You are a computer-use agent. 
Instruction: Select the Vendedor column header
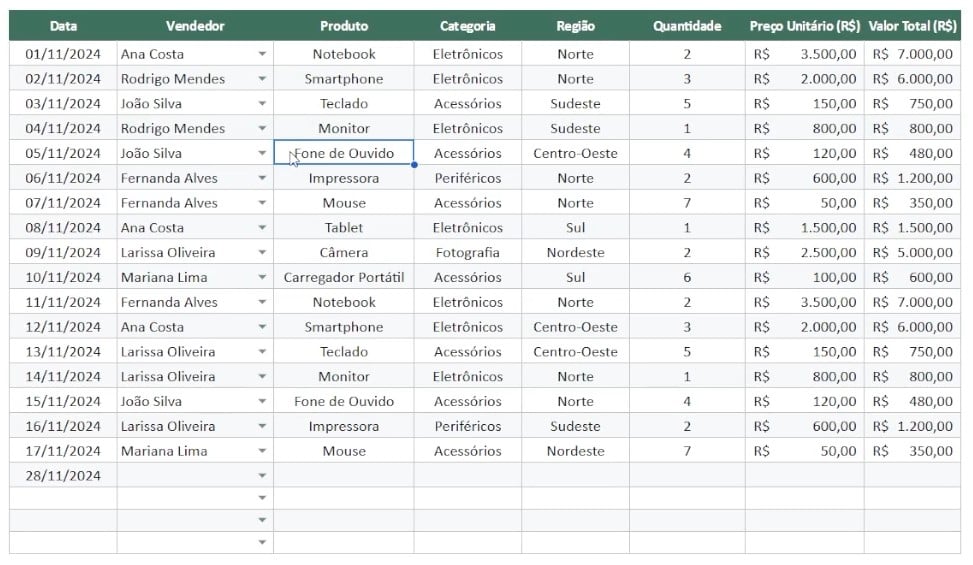[x=195, y=26]
